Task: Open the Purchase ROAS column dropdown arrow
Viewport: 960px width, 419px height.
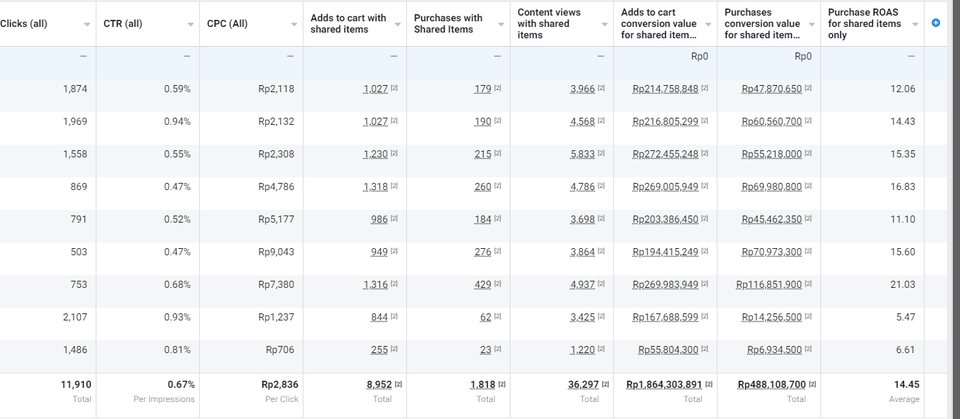Action: [915, 24]
